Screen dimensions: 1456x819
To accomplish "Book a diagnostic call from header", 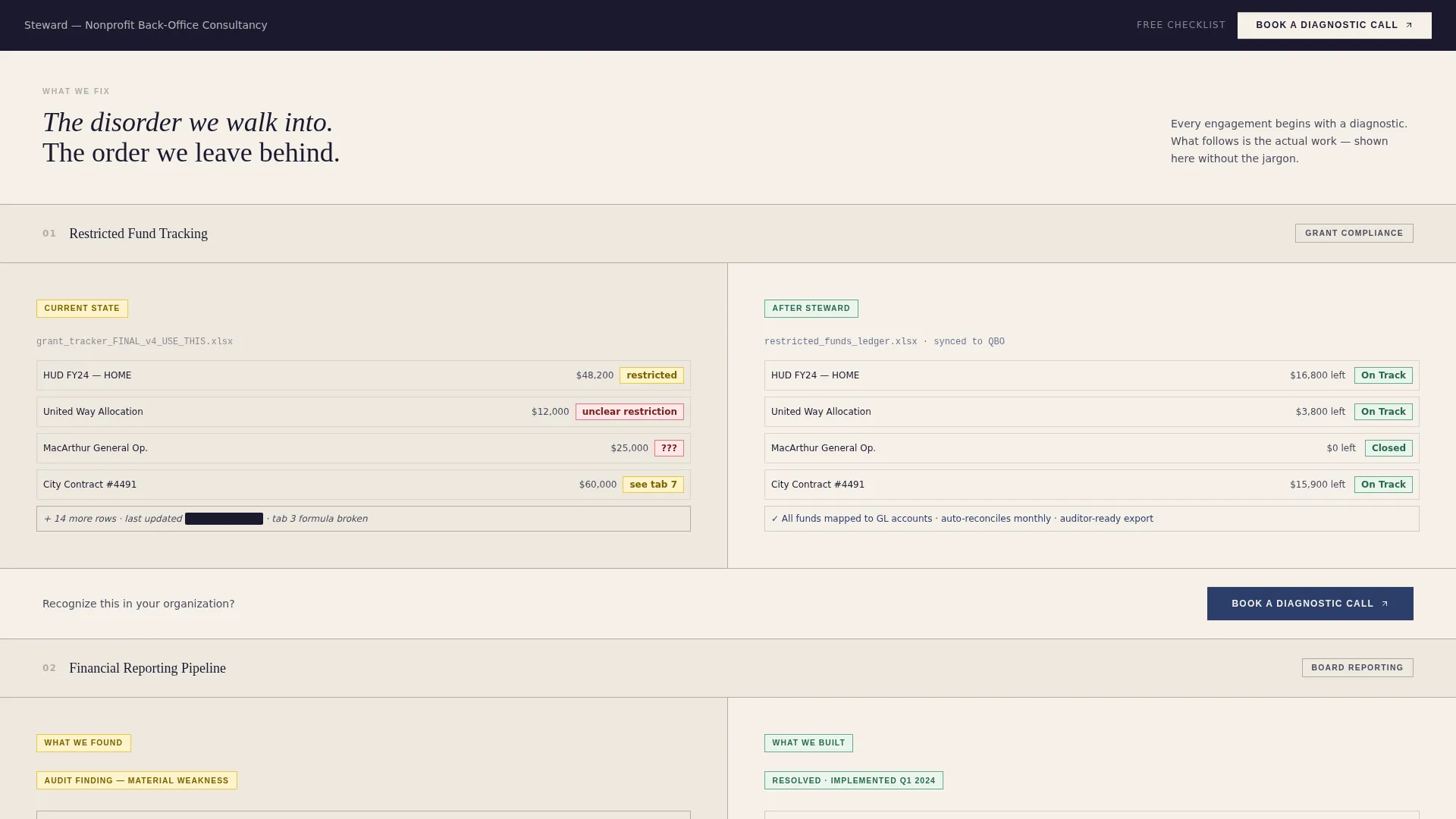I will pyautogui.click(x=1335, y=25).
